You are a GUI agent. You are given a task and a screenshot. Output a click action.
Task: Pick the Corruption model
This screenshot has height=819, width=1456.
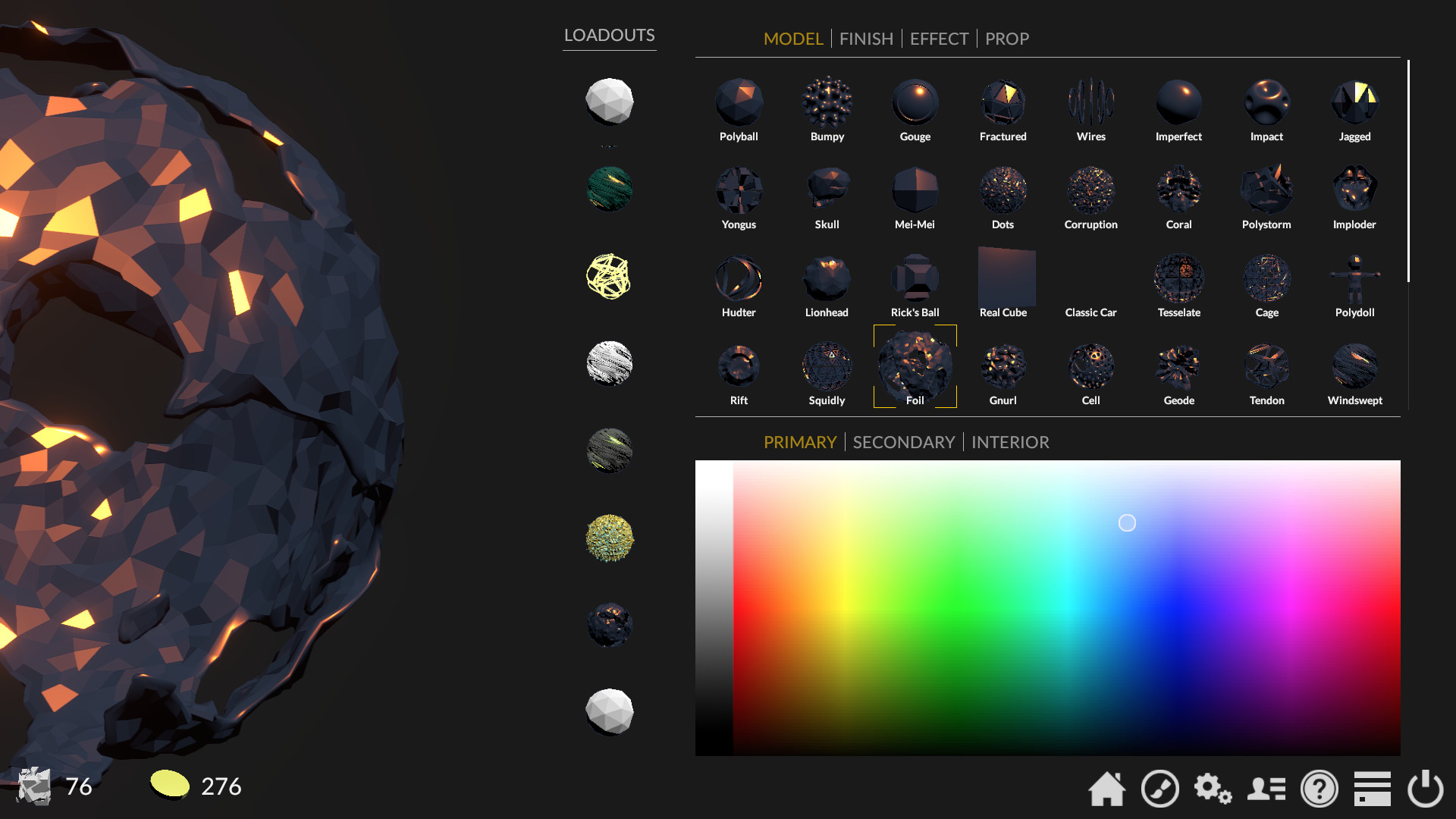(x=1090, y=189)
